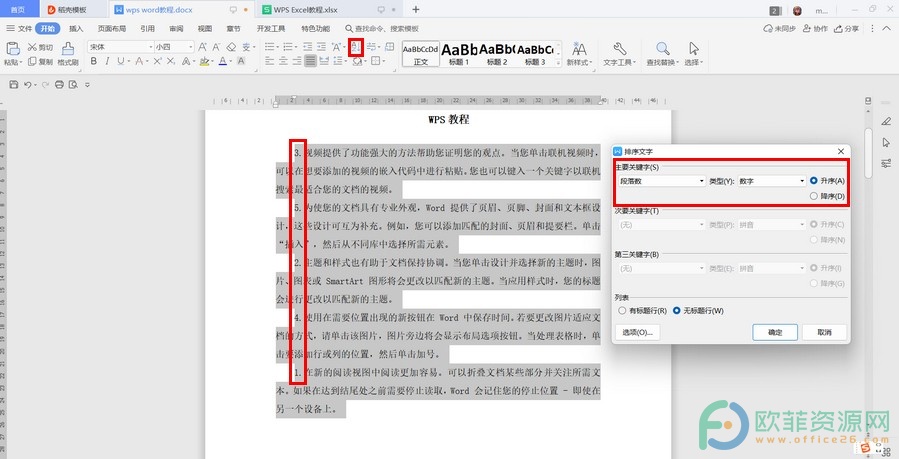This screenshot has height=459, width=899.
Task: Undo the last action
Action: 27,85
